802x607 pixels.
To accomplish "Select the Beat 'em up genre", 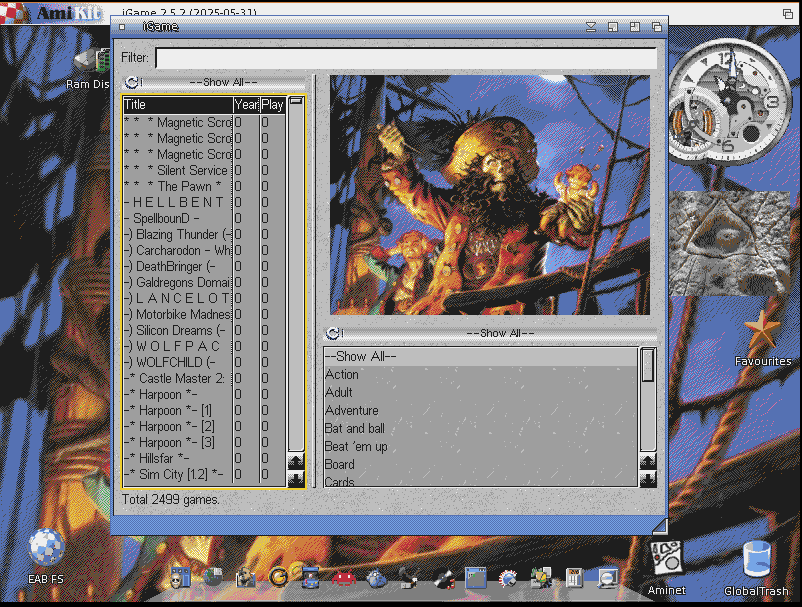I will [x=481, y=446].
